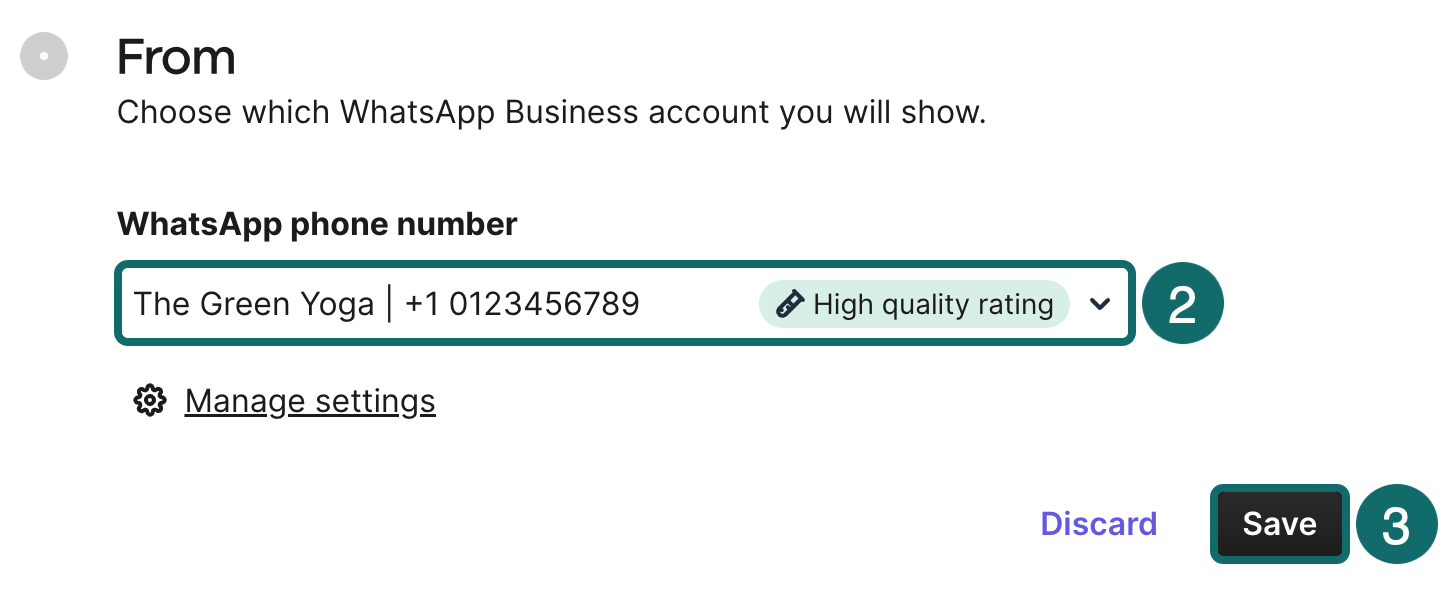Click the teal step 3 marker
1444x590 pixels.
pos(1395,525)
